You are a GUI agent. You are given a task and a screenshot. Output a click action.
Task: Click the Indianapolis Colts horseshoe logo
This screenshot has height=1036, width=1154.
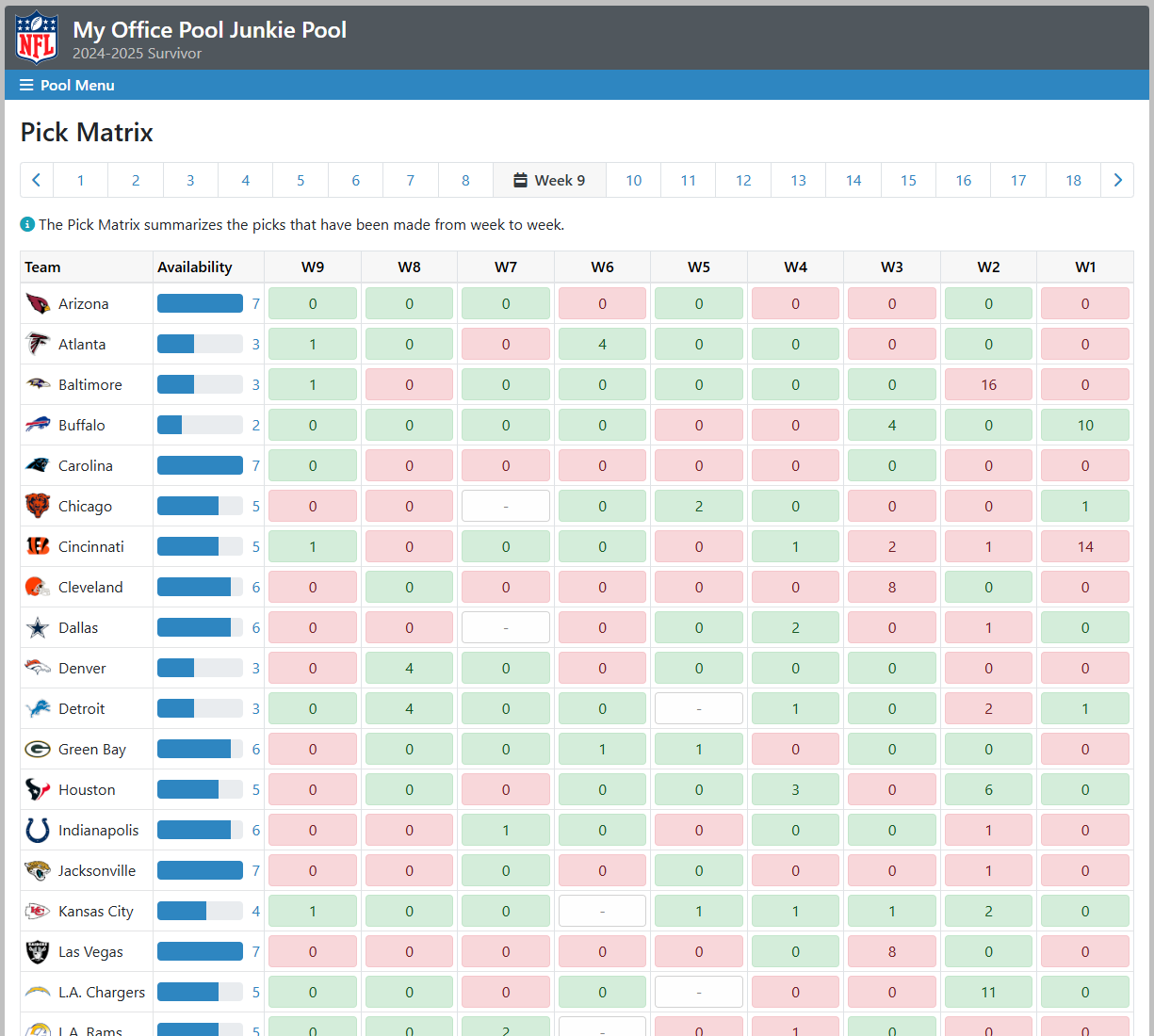[x=38, y=831]
